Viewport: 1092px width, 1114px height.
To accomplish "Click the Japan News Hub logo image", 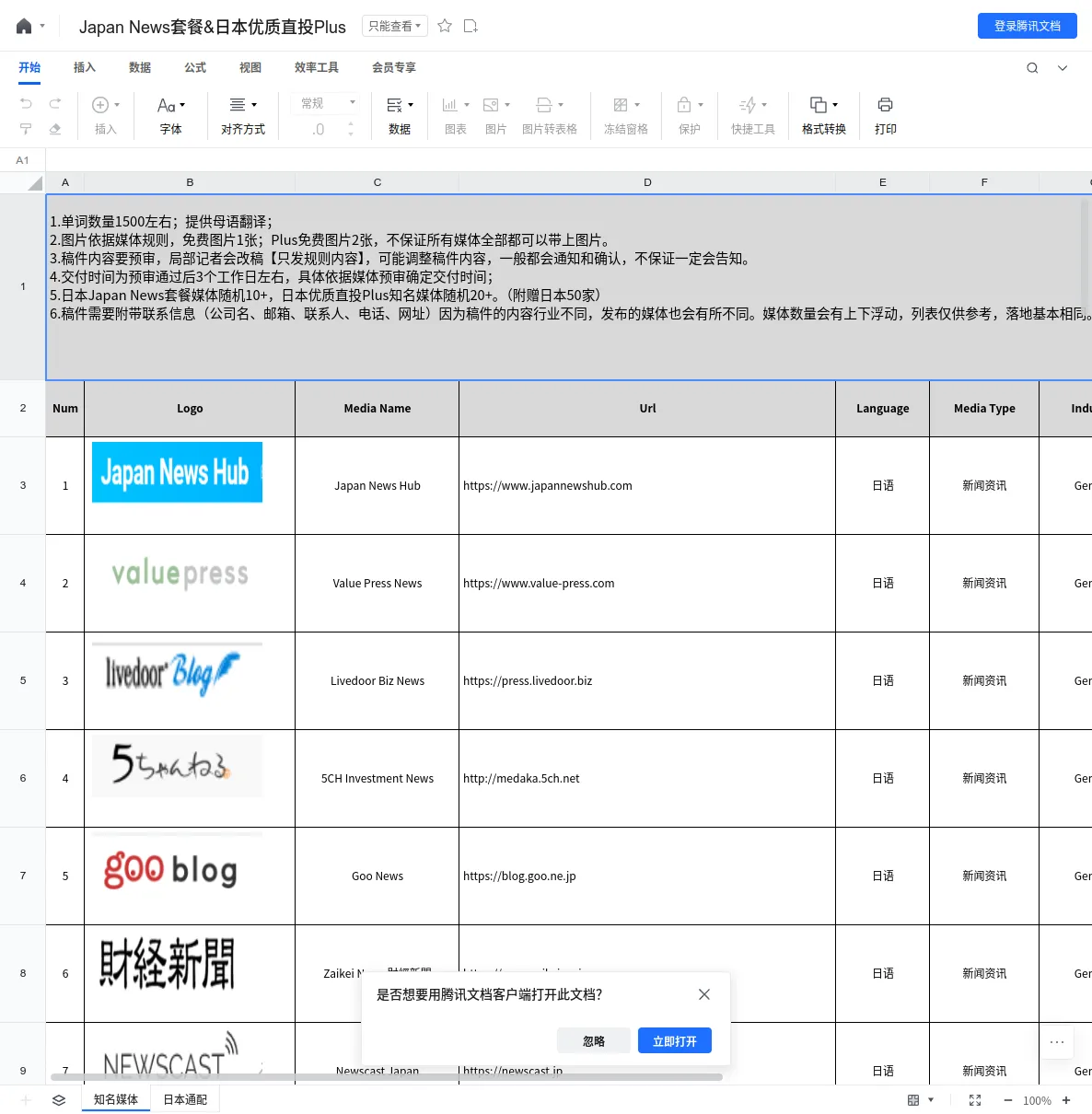I will 177,472.
